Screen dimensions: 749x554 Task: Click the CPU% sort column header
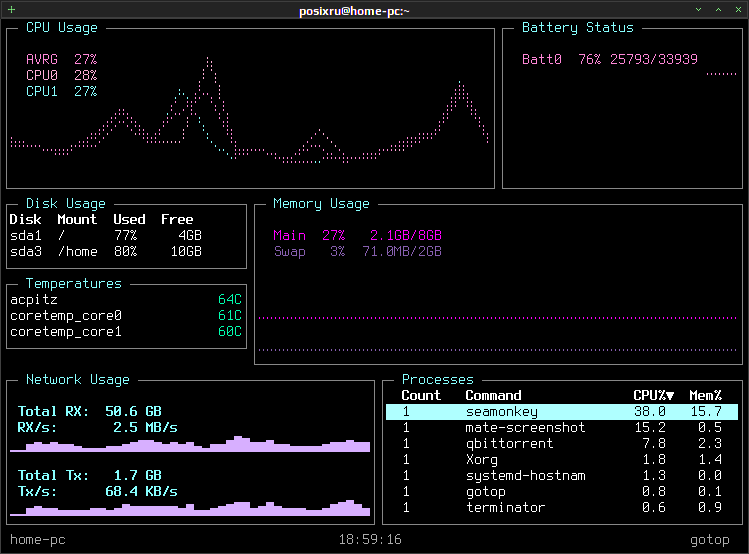pos(653,395)
